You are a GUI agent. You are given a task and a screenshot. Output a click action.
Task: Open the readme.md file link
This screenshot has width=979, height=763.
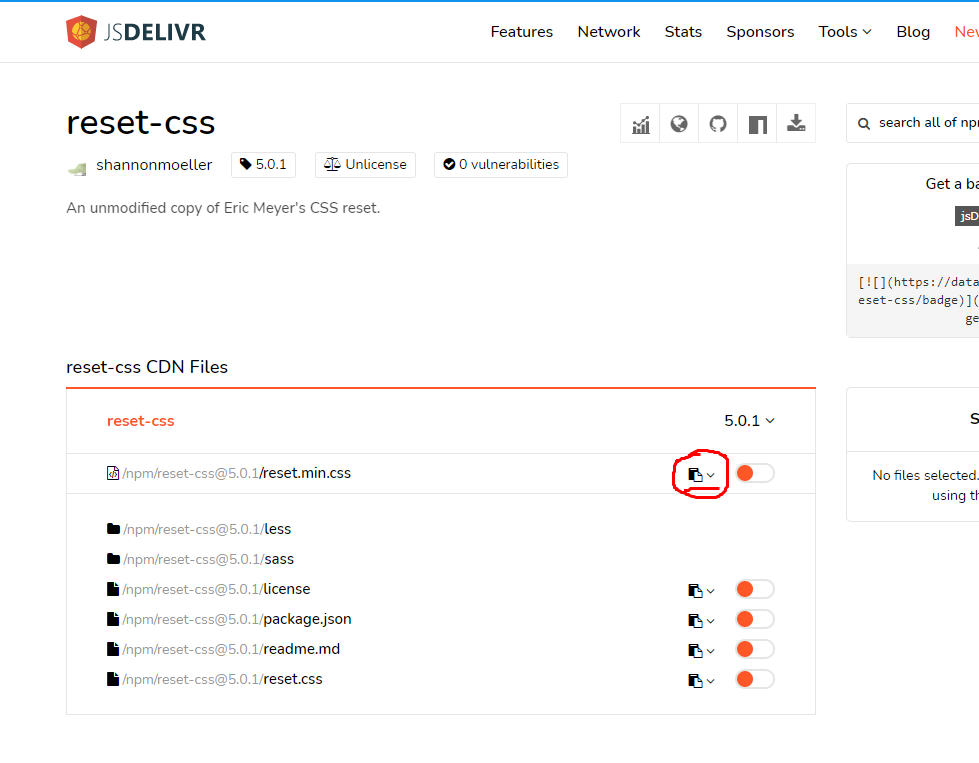click(231, 649)
